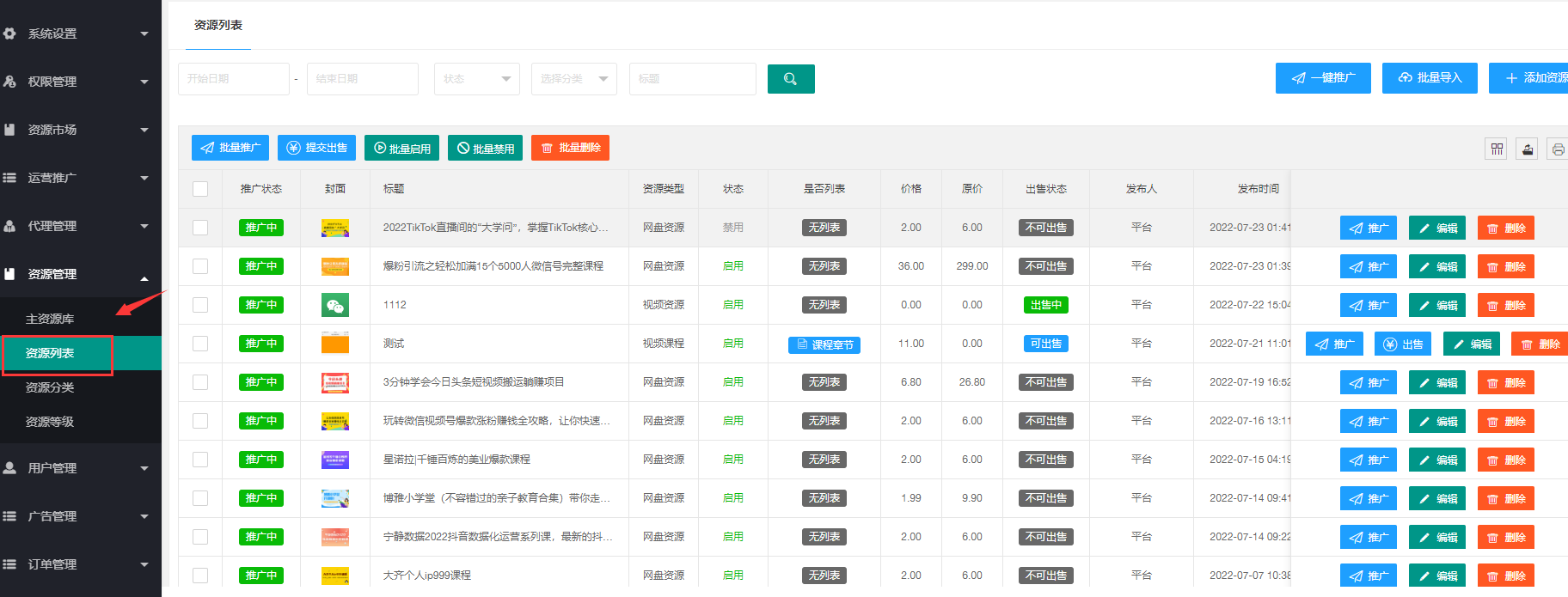Click the export icon in table toolbar
The height and width of the screenshot is (597, 1568).
(1527, 149)
